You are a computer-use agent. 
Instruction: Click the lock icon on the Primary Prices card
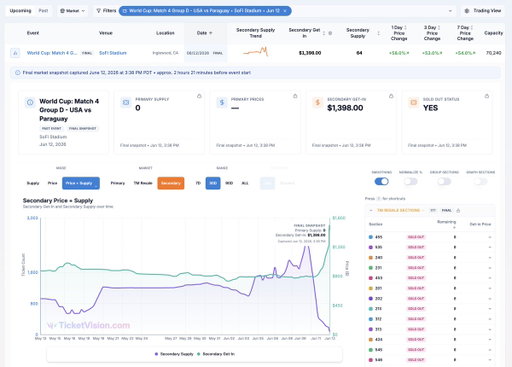tap(295, 96)
